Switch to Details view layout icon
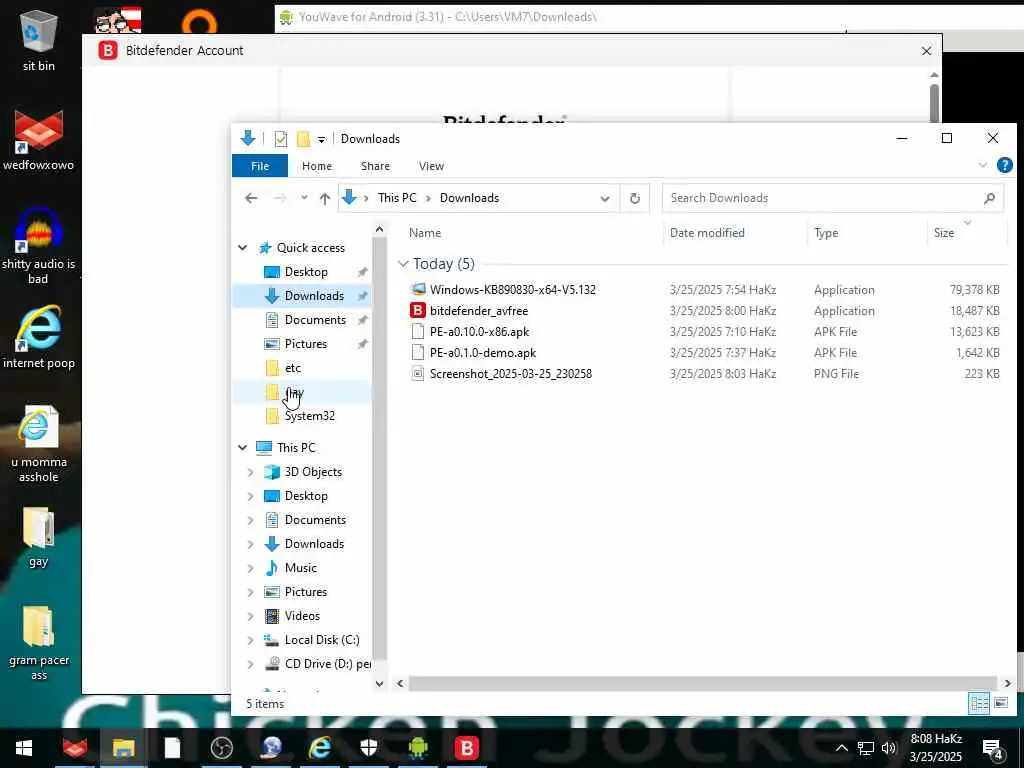The width and height of the screenshot is (1024, 768). pos(978,703)
